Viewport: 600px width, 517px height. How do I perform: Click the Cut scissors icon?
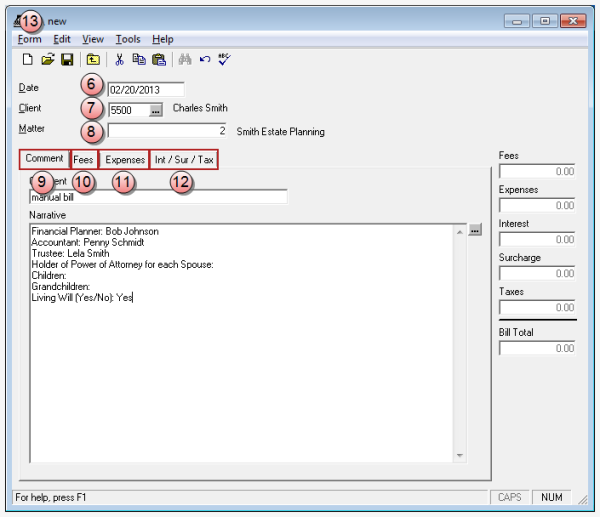click(x=119, y=60)
